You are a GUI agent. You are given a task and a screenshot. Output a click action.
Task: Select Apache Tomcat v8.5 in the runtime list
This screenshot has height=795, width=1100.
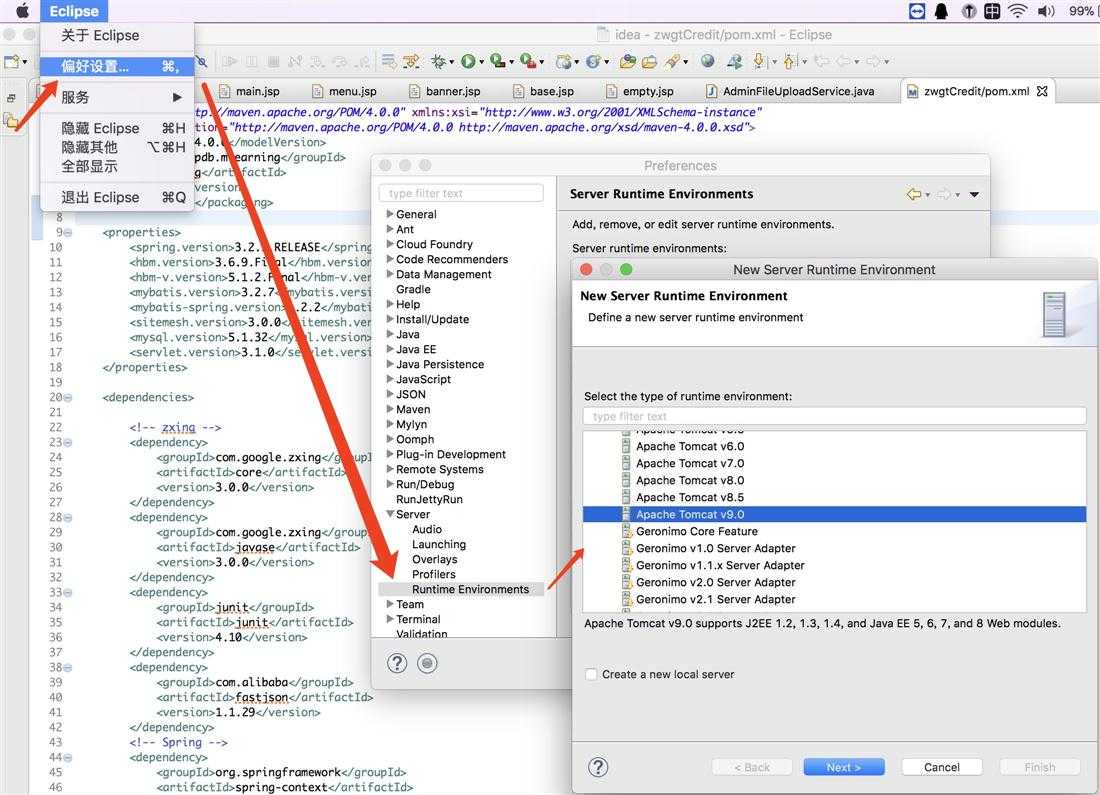pos(834,497)
